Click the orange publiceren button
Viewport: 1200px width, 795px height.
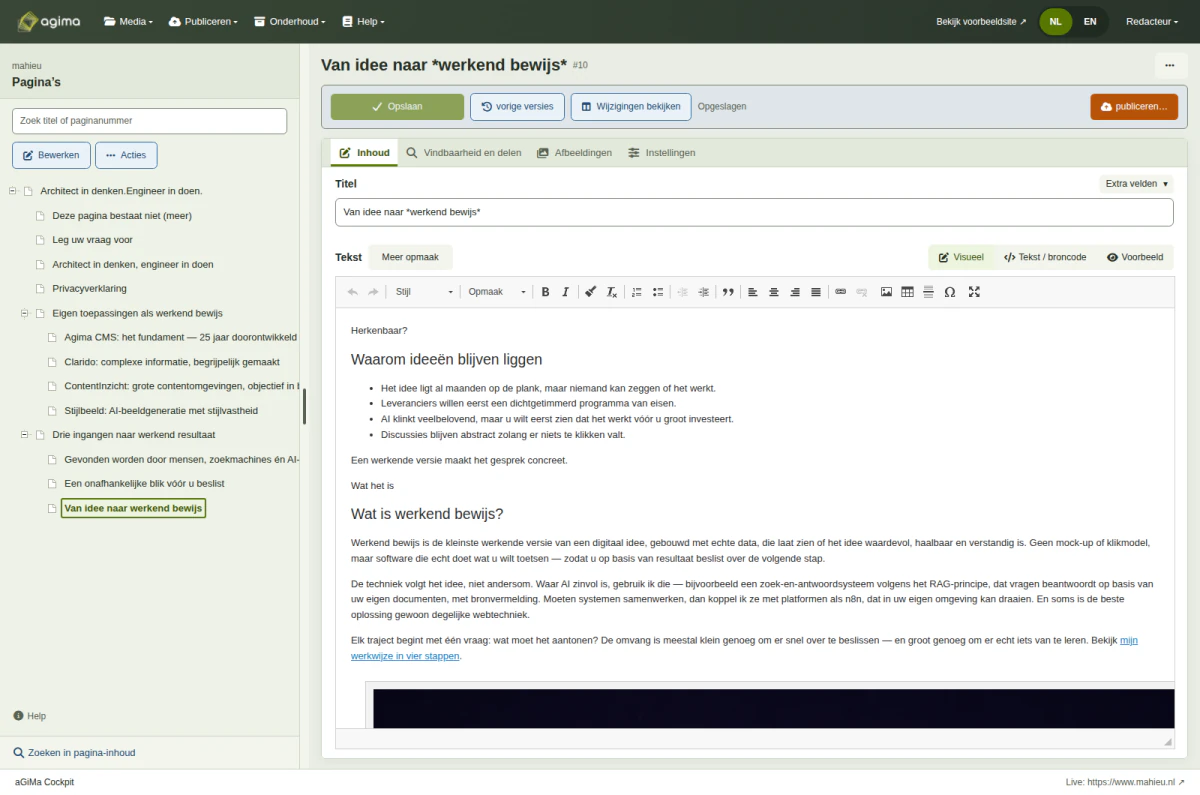tap(1134, 107)
